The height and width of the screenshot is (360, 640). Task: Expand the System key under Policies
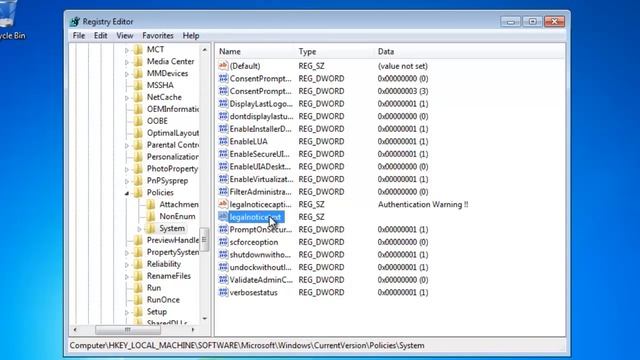[139, 229]
